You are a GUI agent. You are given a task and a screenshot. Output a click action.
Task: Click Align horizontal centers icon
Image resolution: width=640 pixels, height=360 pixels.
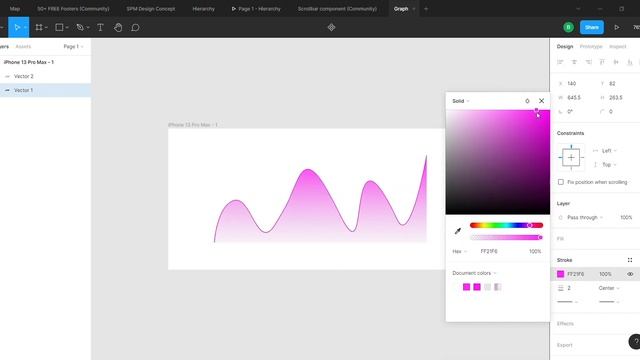click(x=574, y=62)
